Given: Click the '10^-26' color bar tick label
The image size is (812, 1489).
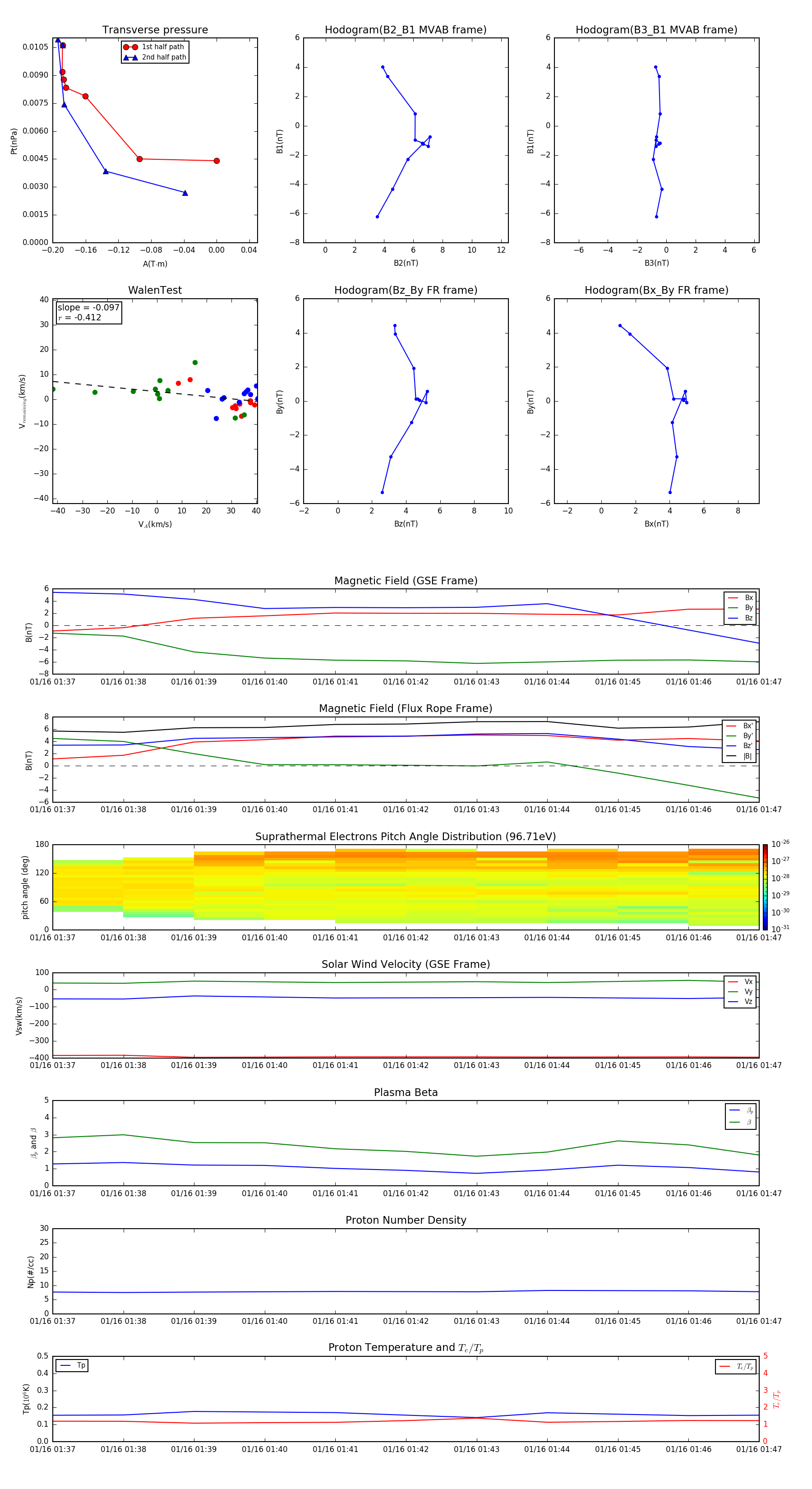Looking at the screenshot, I should click(780, 844).
